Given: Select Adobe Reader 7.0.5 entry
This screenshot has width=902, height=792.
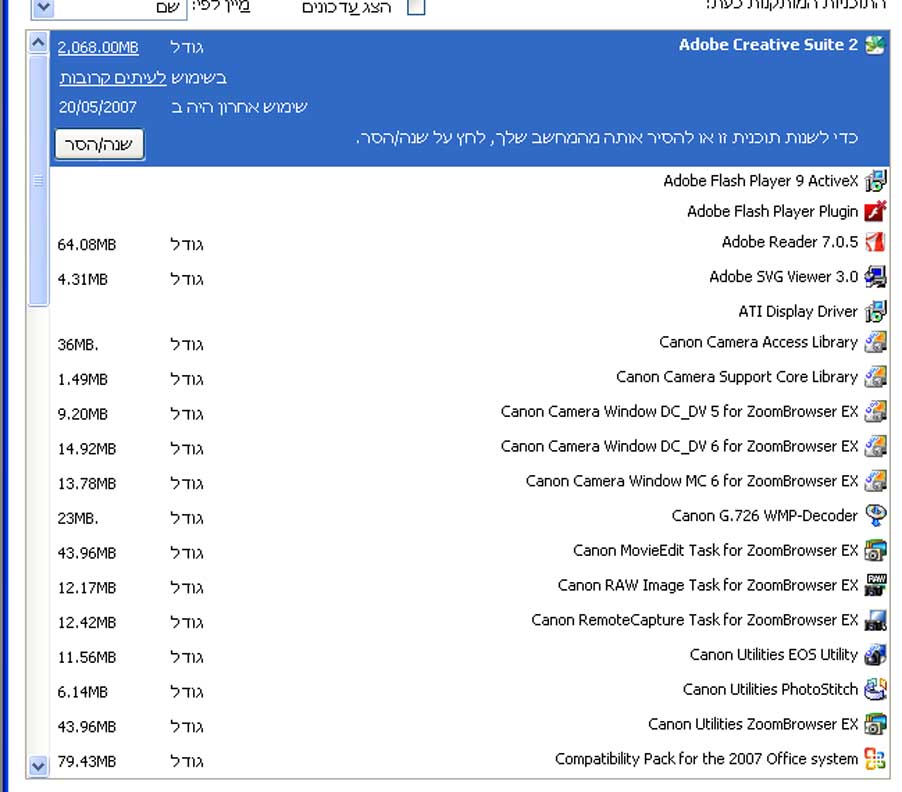Looking at the screenshot, I should pos(469,242).
